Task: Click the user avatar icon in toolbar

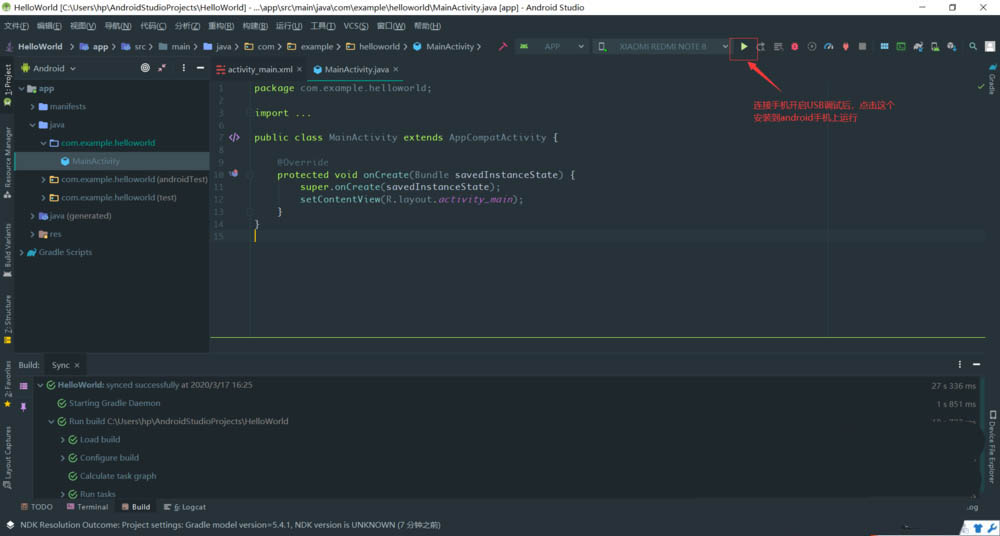Action: click(x=990, y=47)
